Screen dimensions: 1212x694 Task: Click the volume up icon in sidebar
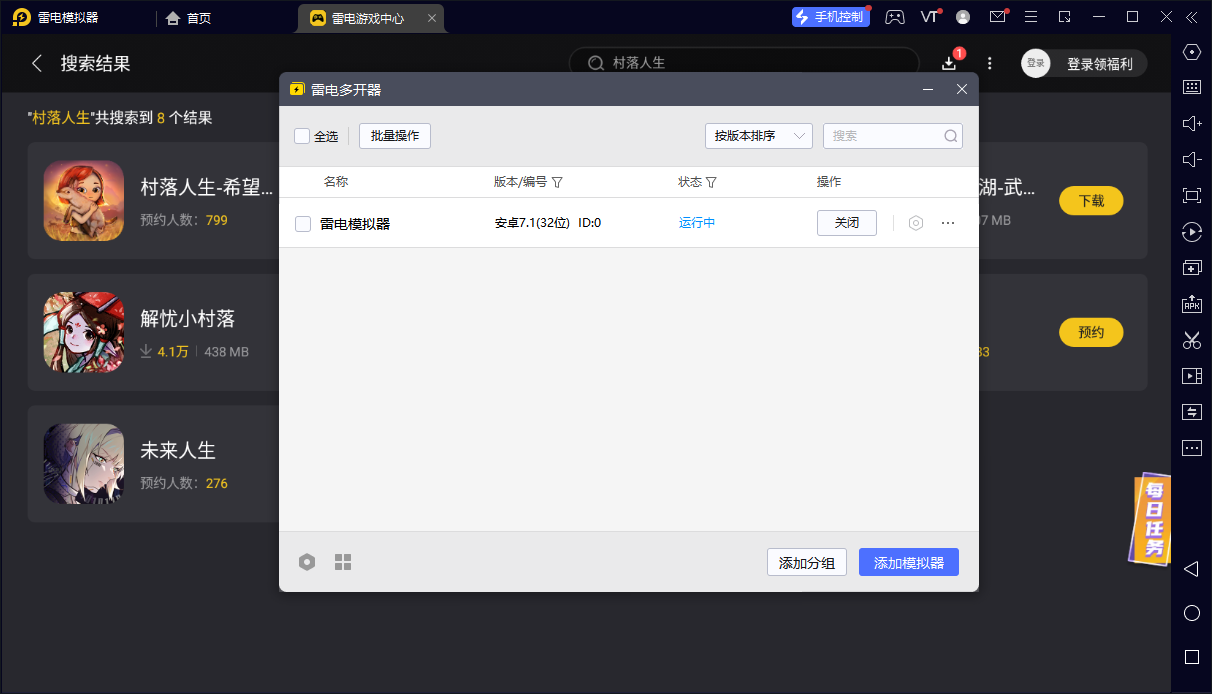pos(1191,123)
